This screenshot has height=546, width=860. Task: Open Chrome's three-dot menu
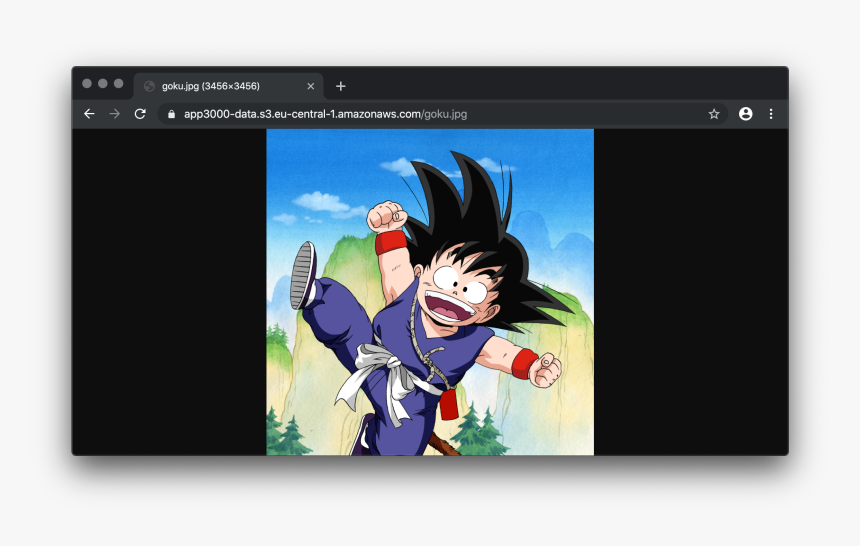click(771, 114)
